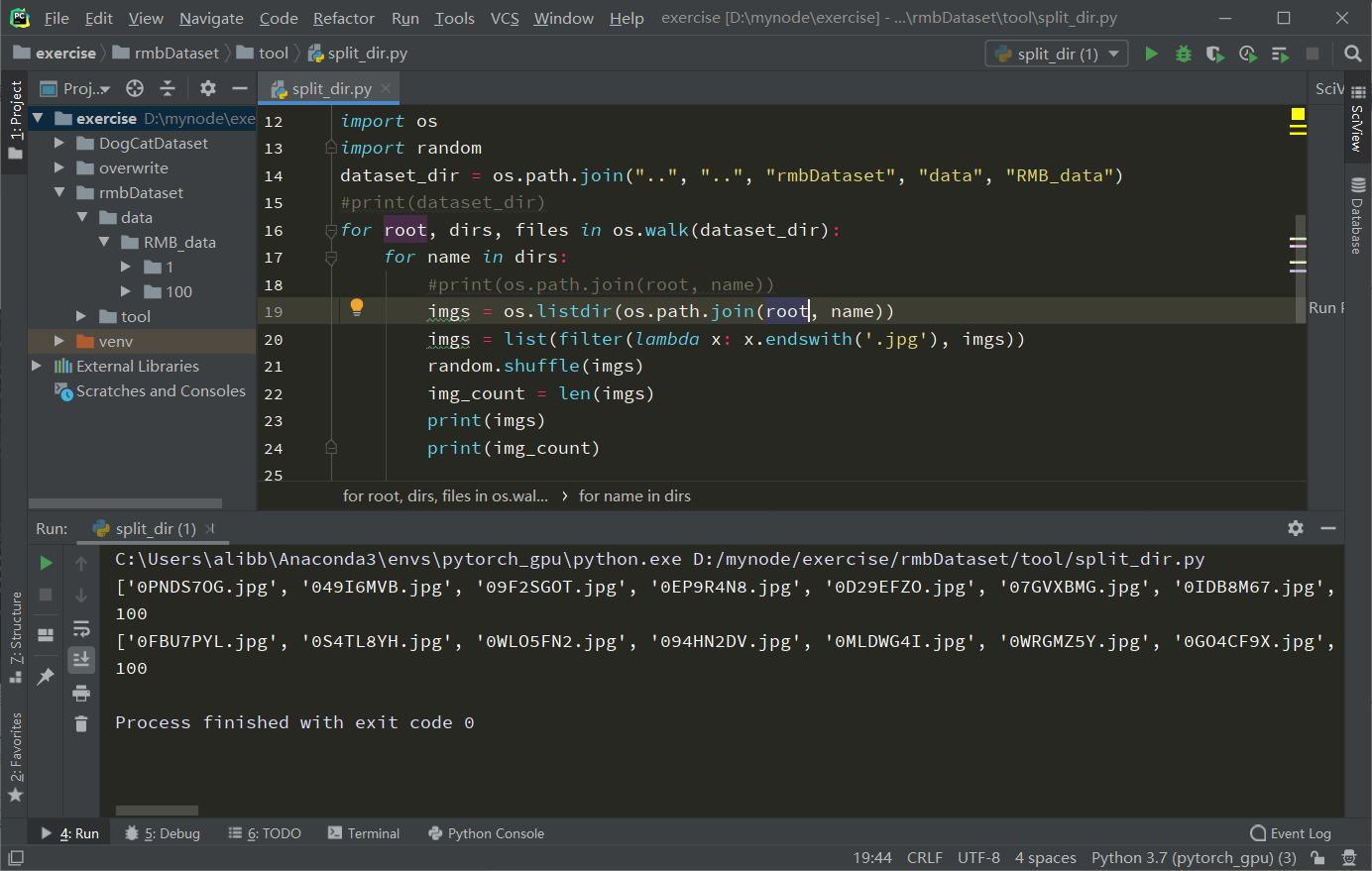This screenshot has width=1372, height=871.
Task: Open the profiler run icon
Action: click(x=1247, y=54)
